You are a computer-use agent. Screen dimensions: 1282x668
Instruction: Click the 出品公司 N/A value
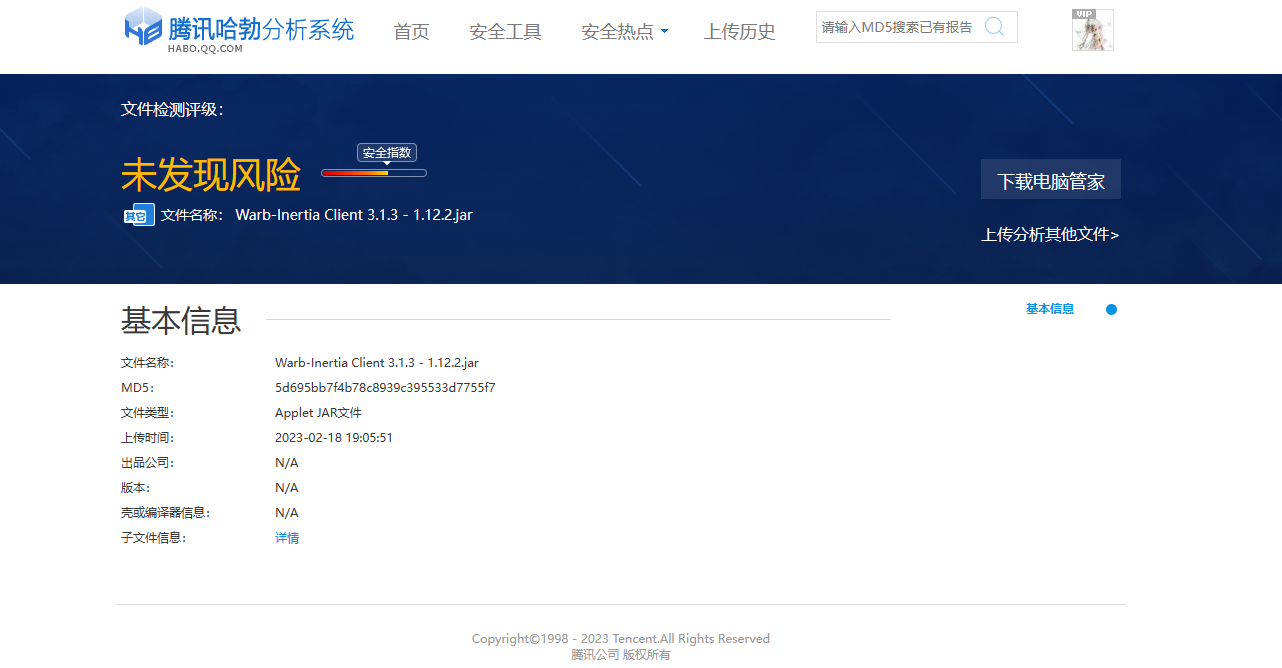click(287, 463)
